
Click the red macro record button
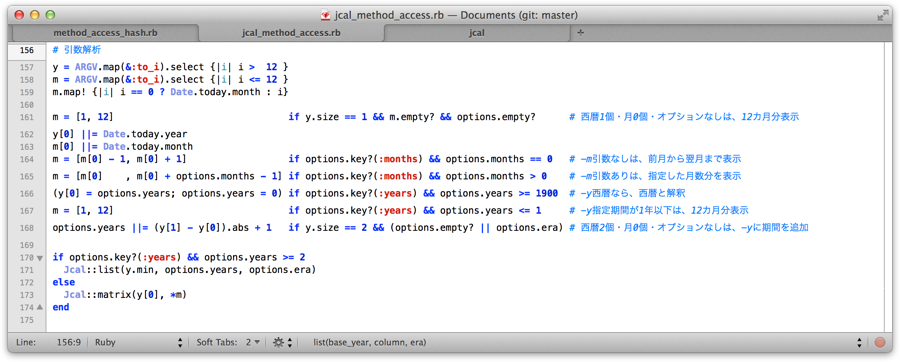point(879,342)
